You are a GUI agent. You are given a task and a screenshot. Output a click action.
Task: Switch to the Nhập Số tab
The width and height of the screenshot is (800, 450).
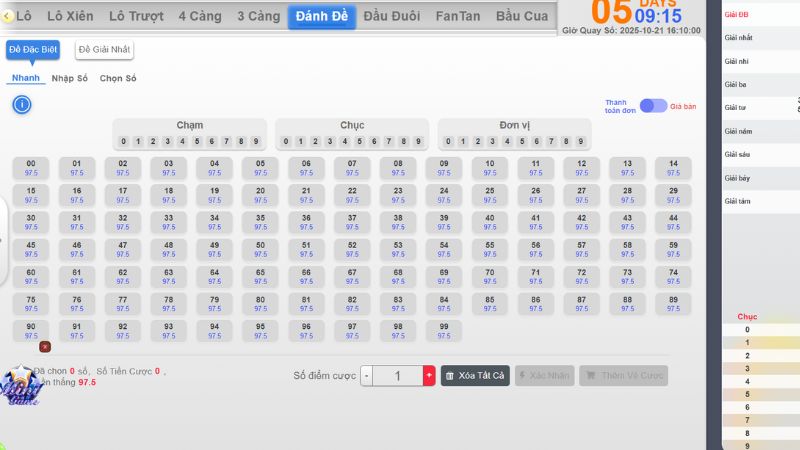(70, 78)
